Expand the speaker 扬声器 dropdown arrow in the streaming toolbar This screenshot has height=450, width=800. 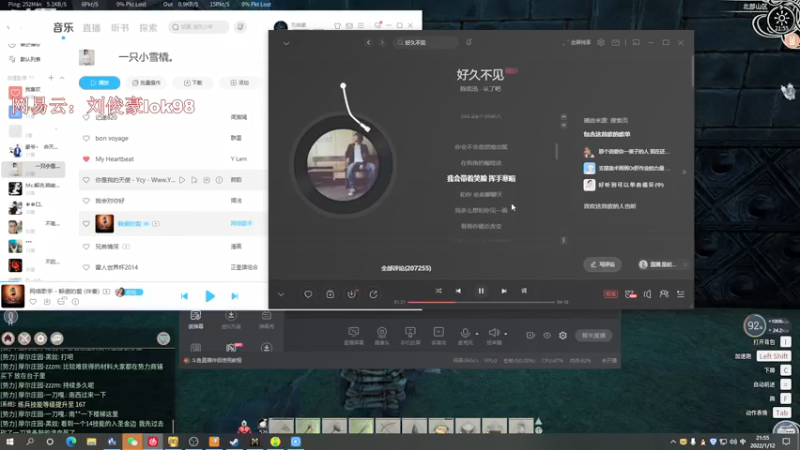[506, 334]
